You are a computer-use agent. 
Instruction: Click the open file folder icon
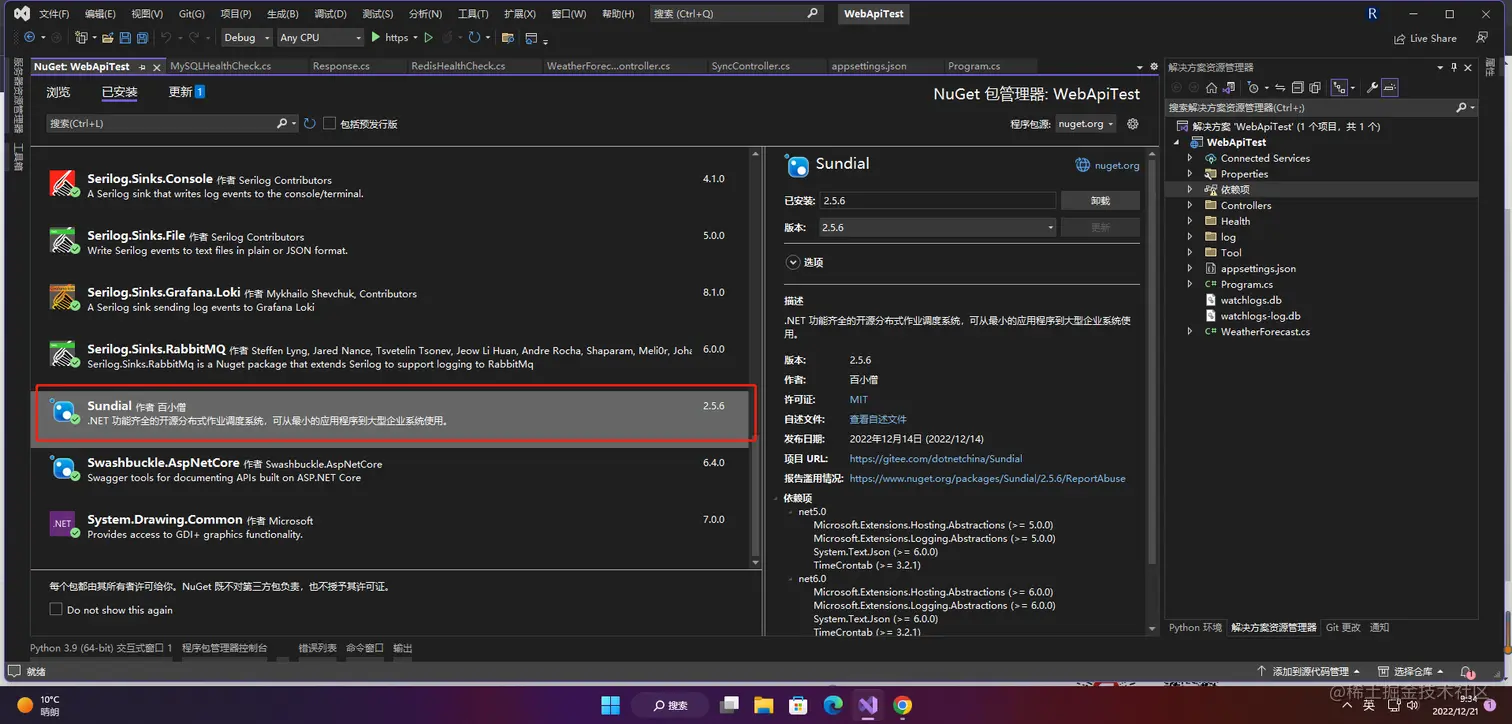[107, 38]
